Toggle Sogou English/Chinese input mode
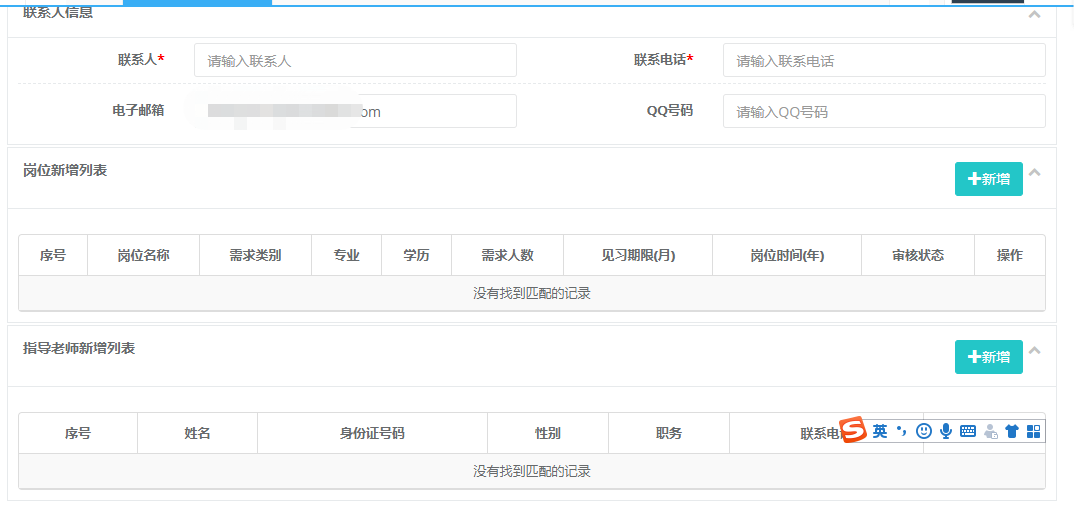This screenshot has height=523, width=1074. [880, 431]
